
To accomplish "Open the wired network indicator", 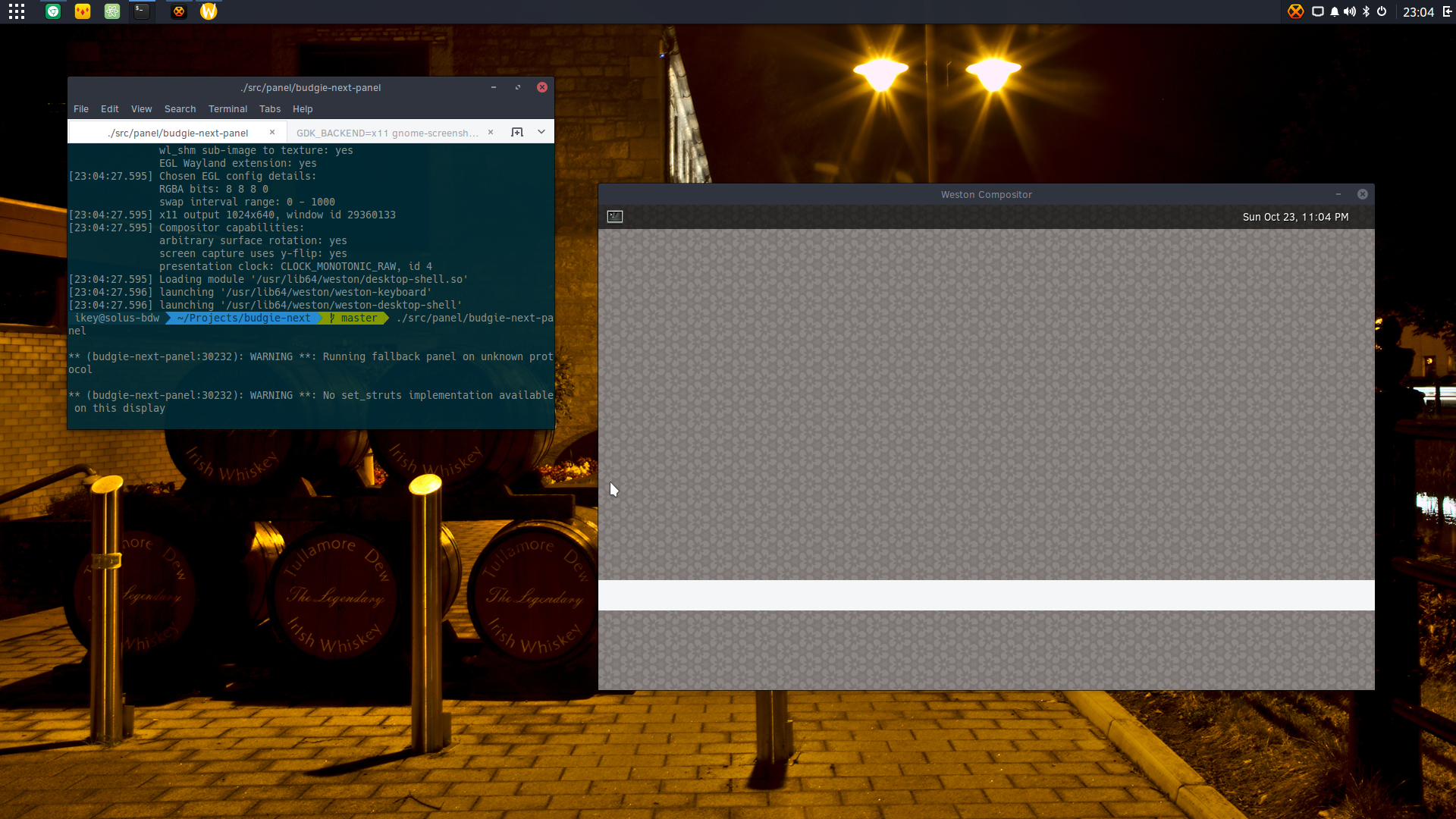I will pos(1318,11).
